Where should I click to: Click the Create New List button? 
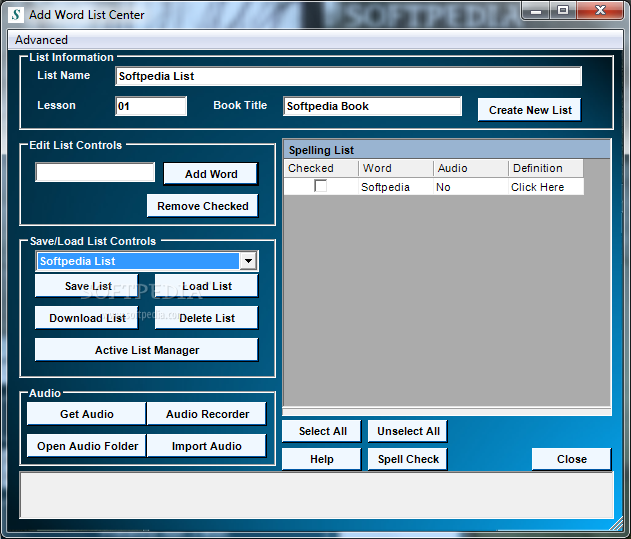click(530, 110)
